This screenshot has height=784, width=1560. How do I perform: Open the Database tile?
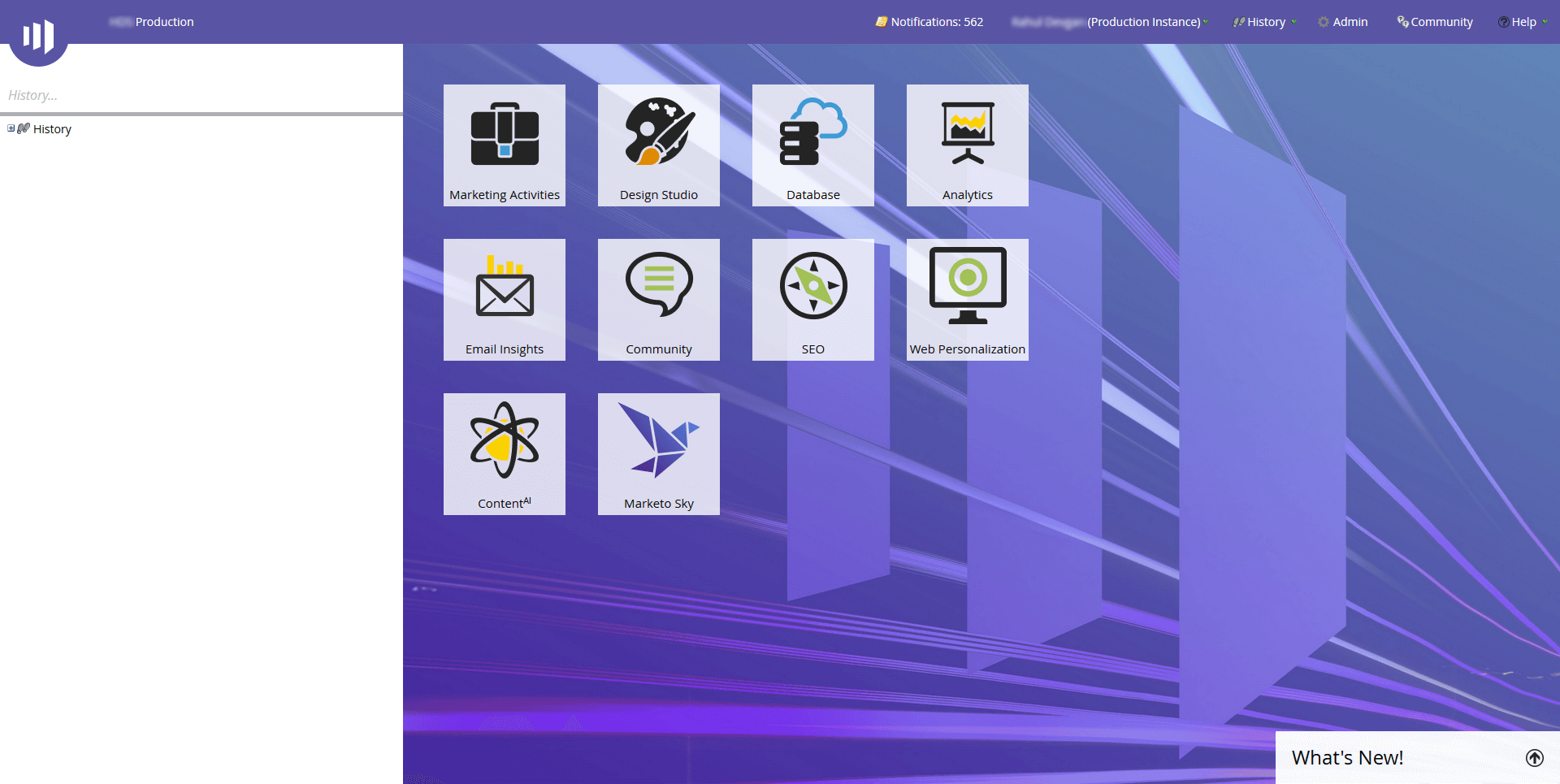[812, 145]
